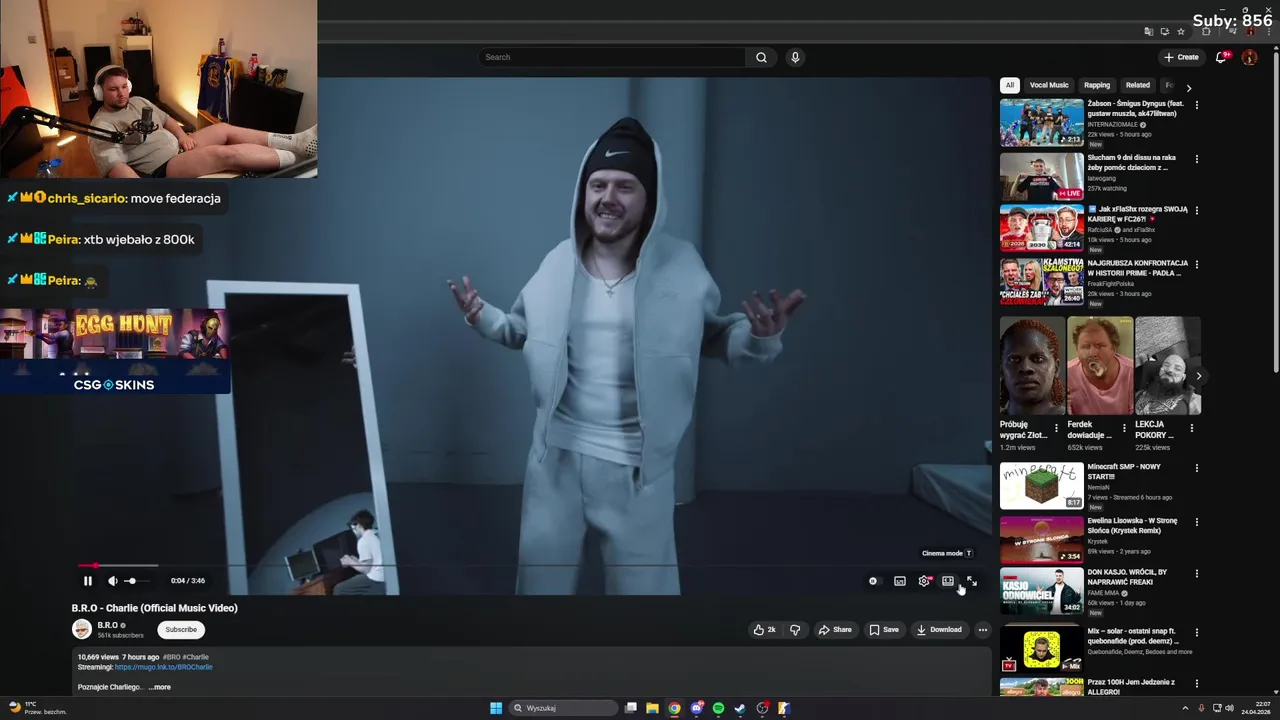1280x720 pixels.
Task: Open player settings gear icon
Action: coord(924,581)
